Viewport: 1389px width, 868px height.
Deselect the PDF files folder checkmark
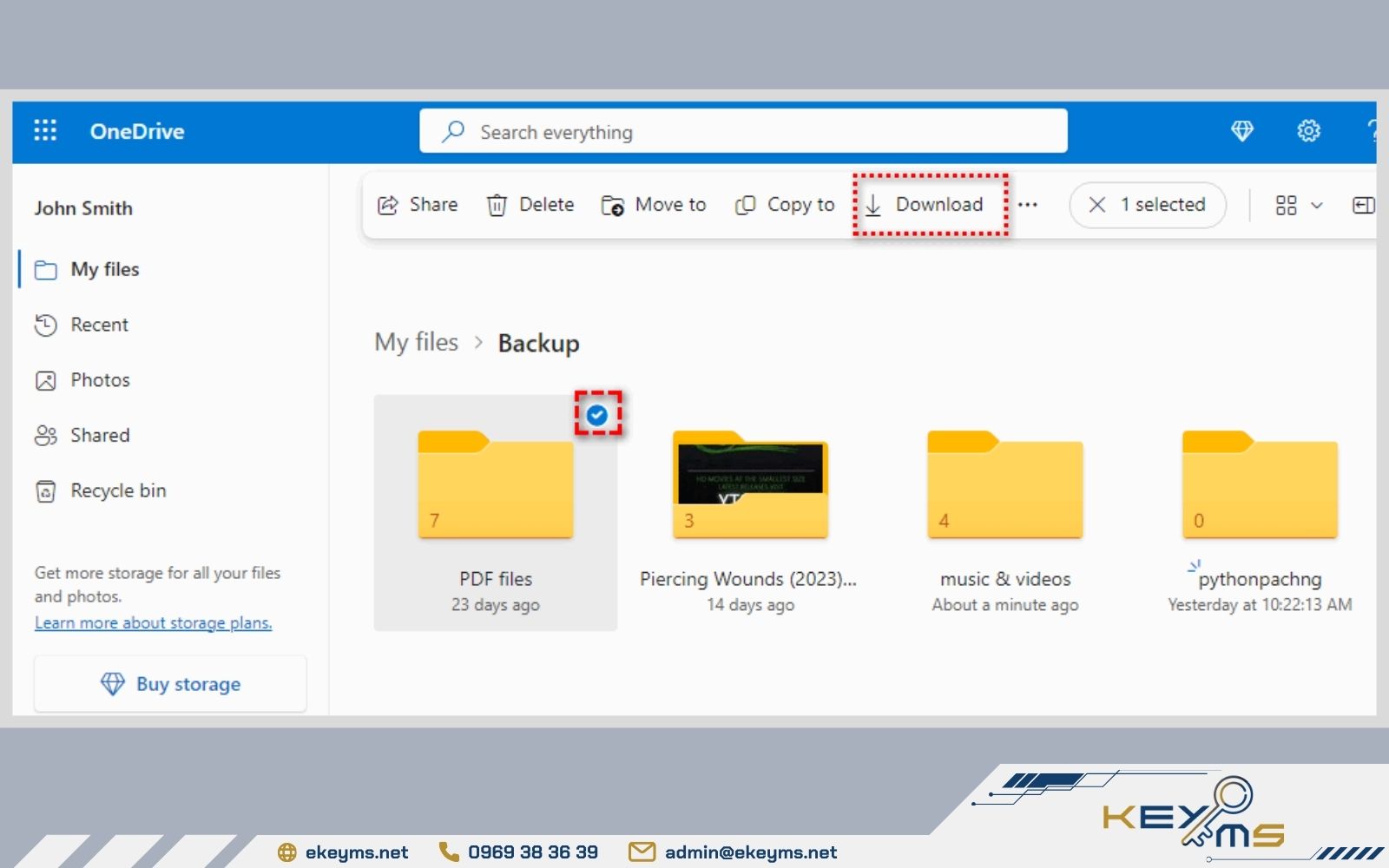click(x=597, y=415)
